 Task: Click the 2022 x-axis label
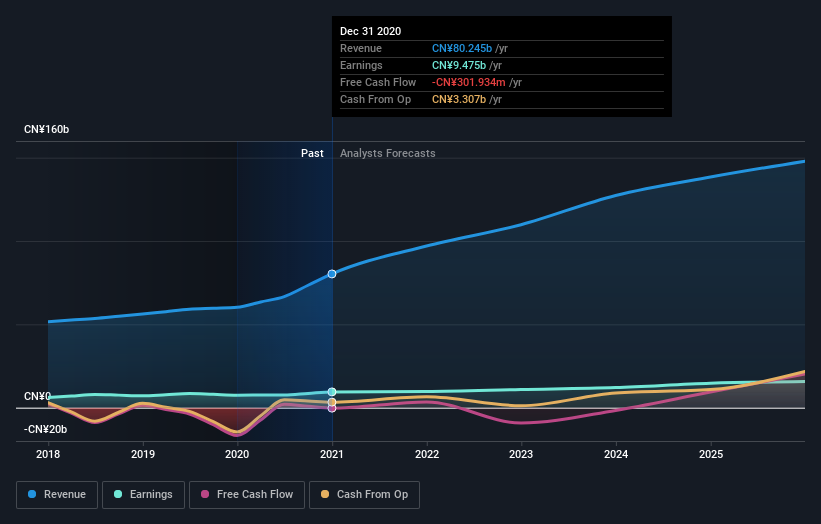tap(427, 454)
